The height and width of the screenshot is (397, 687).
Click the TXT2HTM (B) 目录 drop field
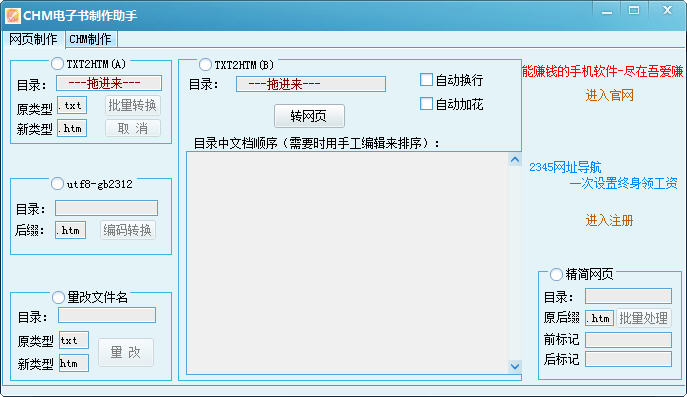311,84
